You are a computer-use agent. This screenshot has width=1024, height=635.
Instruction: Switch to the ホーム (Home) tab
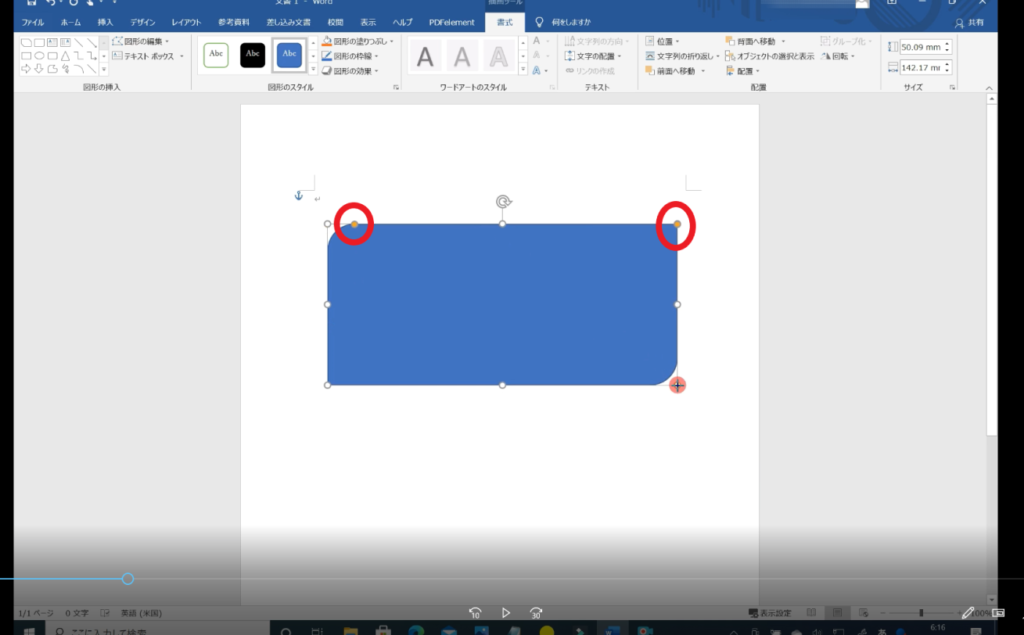click(71, 22)
